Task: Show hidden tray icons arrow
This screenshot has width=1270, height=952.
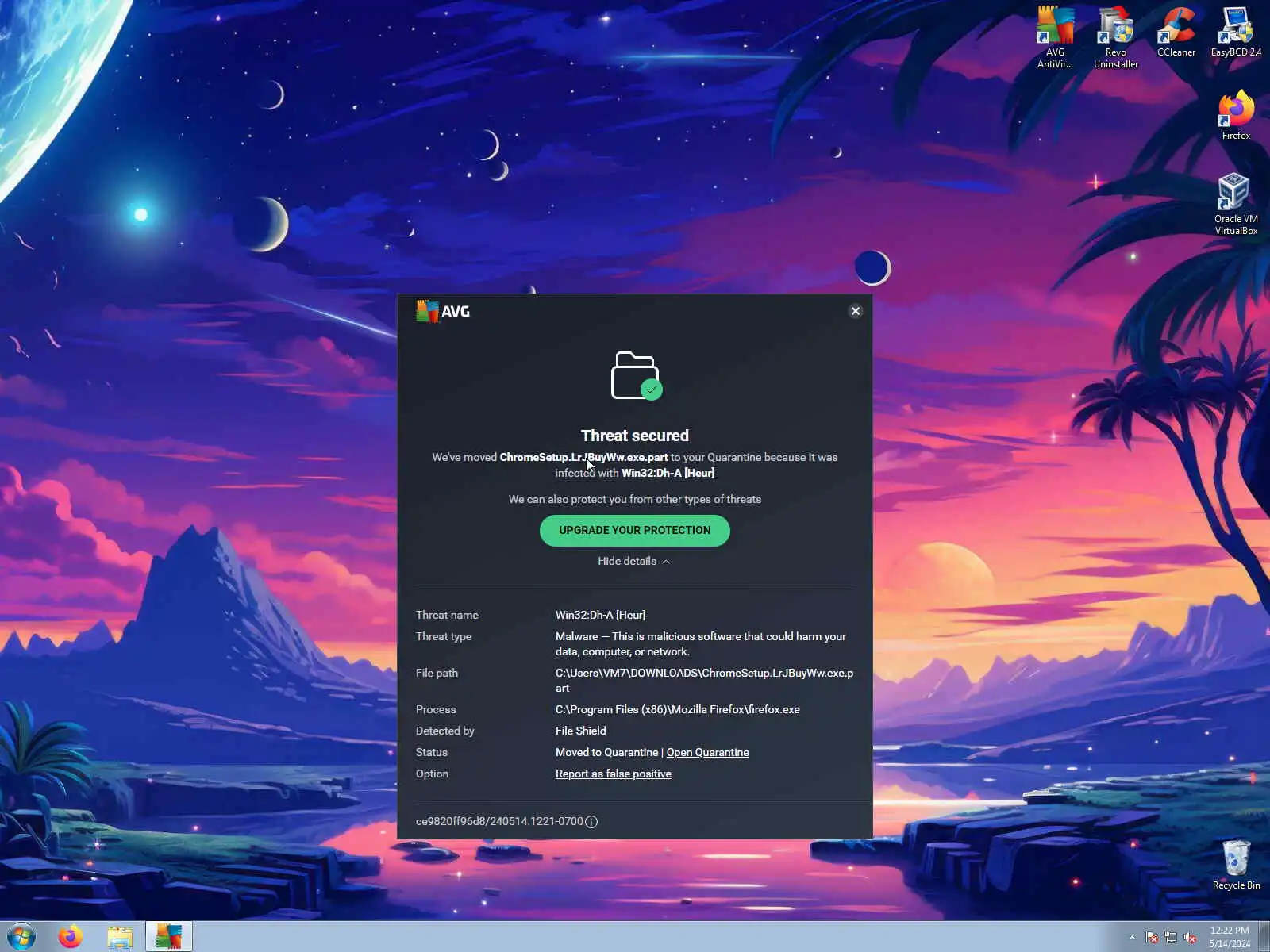Action: pos(1133,937)
